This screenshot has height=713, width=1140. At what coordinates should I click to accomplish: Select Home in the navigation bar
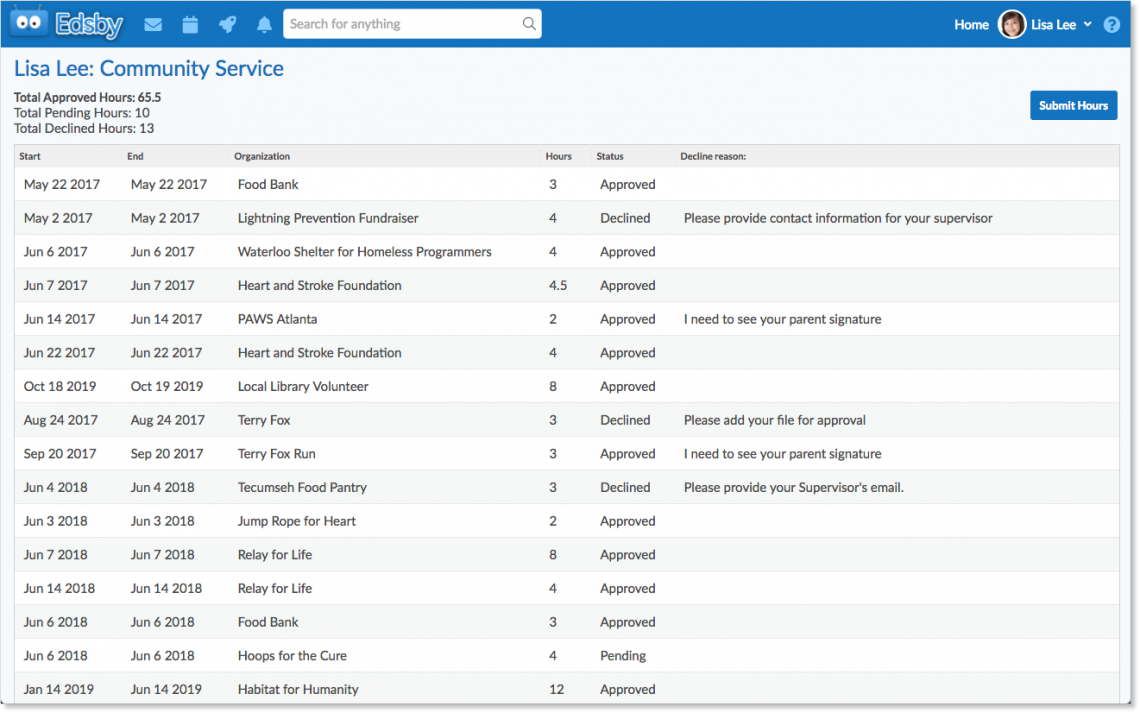click(x=971, y=24)
